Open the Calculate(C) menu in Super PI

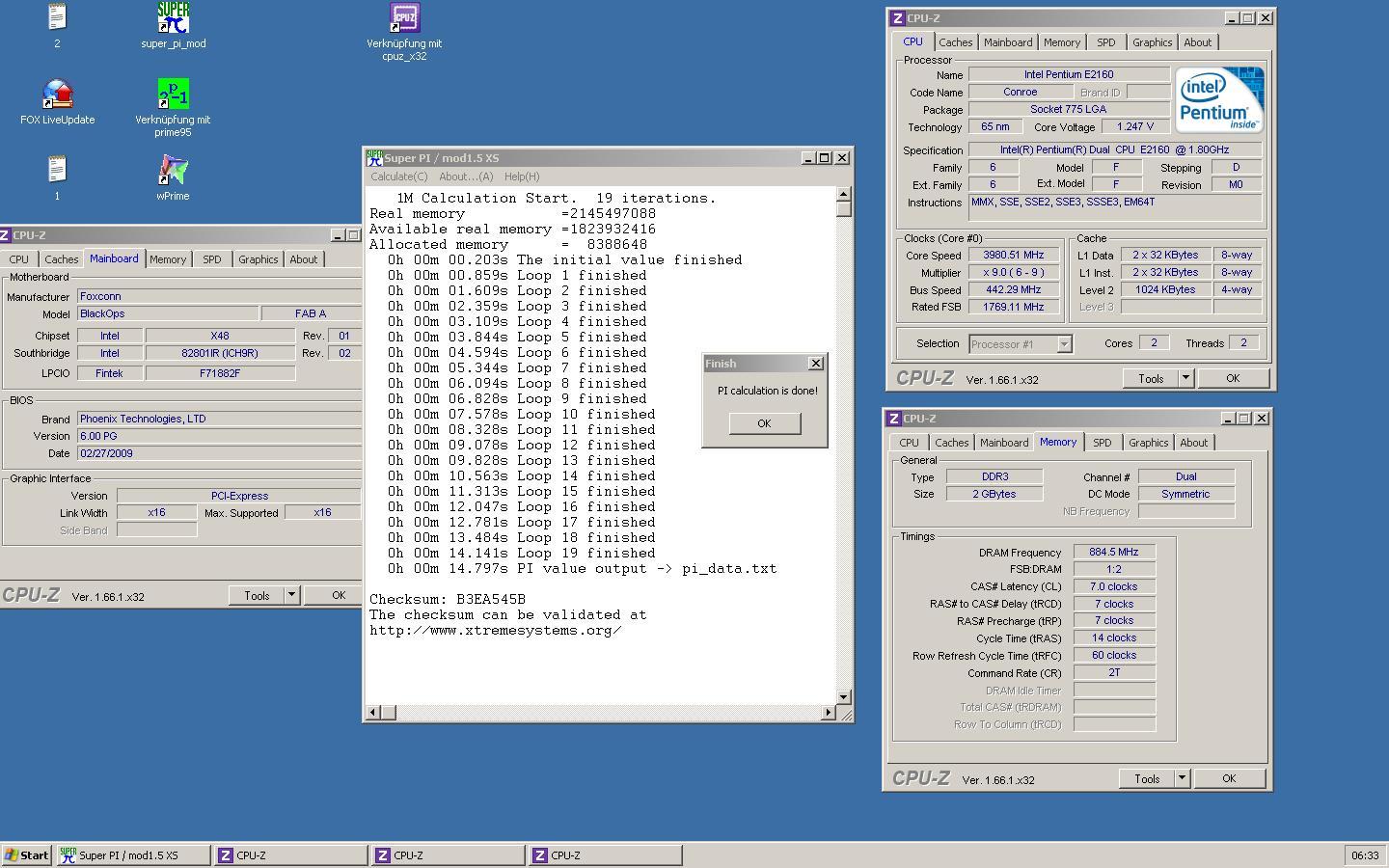(399, 176)
